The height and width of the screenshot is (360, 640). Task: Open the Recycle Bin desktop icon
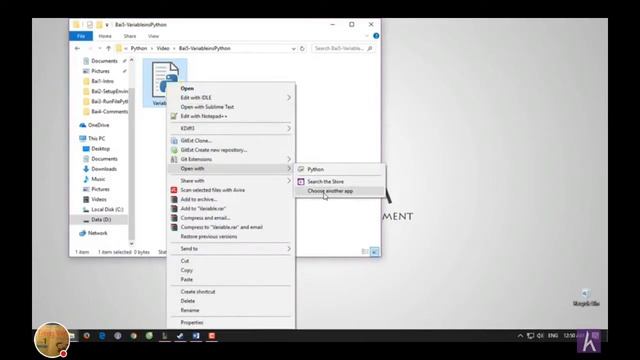[x=586, y=298]
